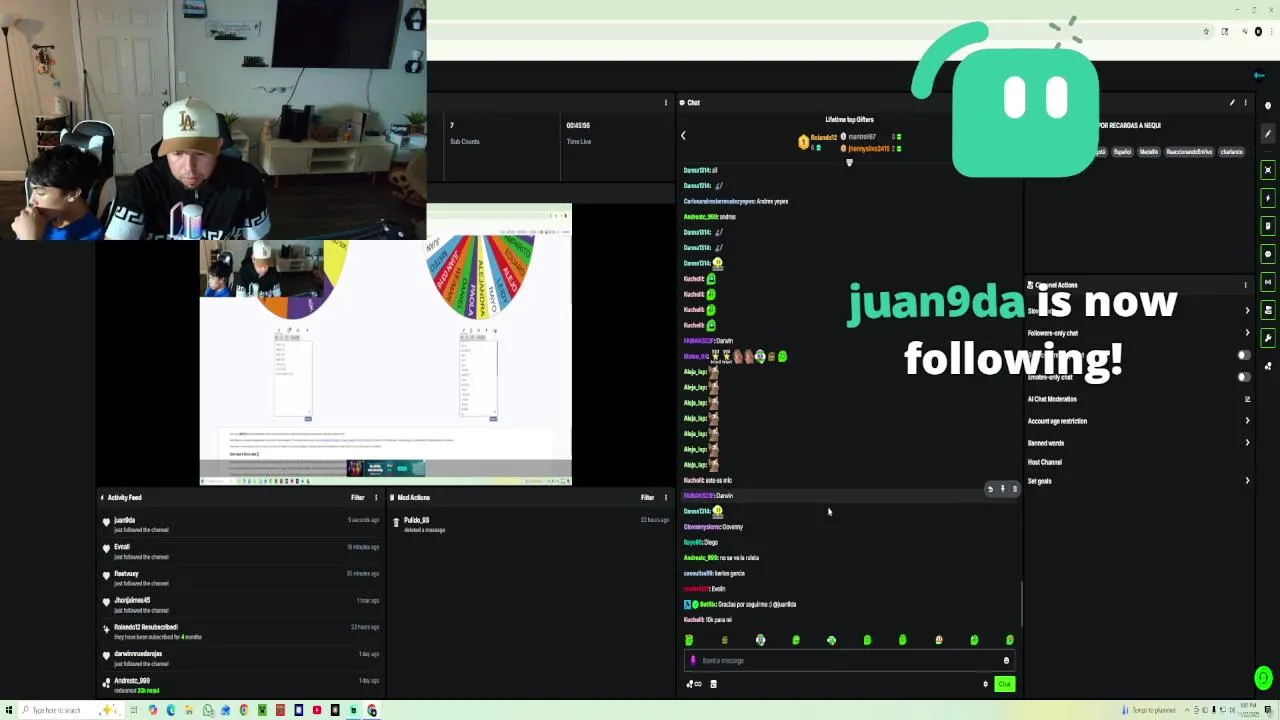Open AI Chat Moderation external link icon
This screenshot has height=720, width=1280.
[x=1247, y=399]
